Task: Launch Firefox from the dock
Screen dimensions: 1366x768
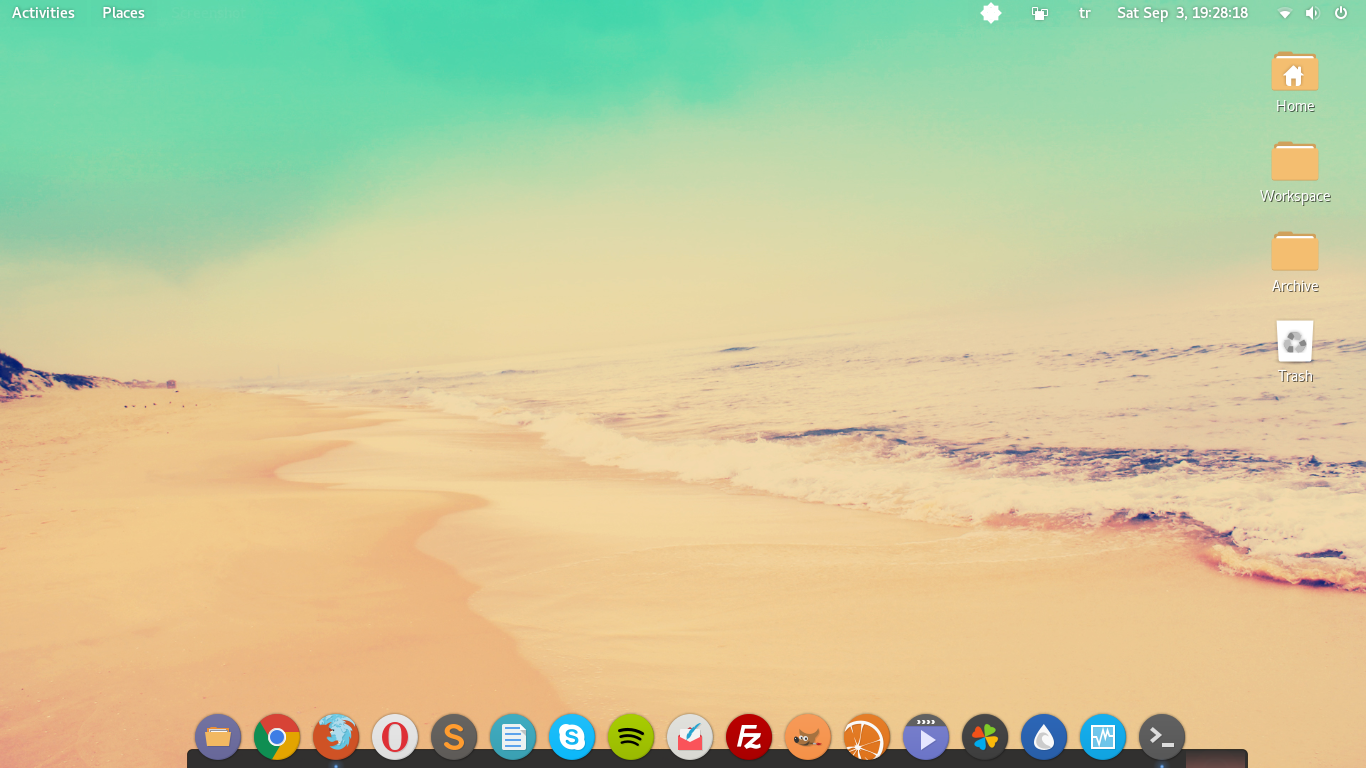Action: coord(336,737)
